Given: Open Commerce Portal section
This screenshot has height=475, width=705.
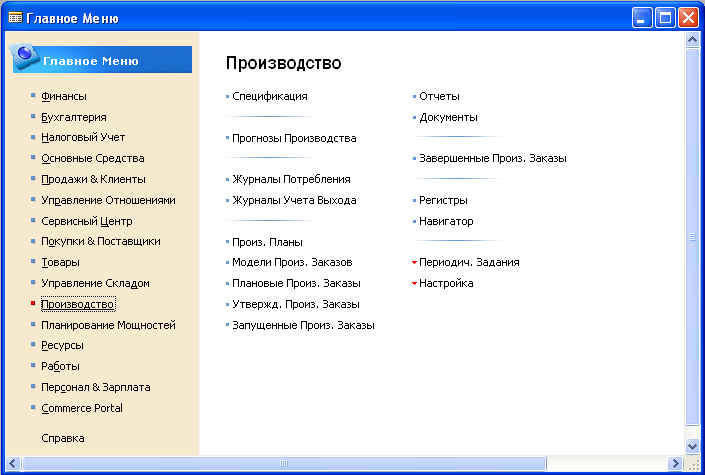Looking at the screenshot, I should pos(82,408).
